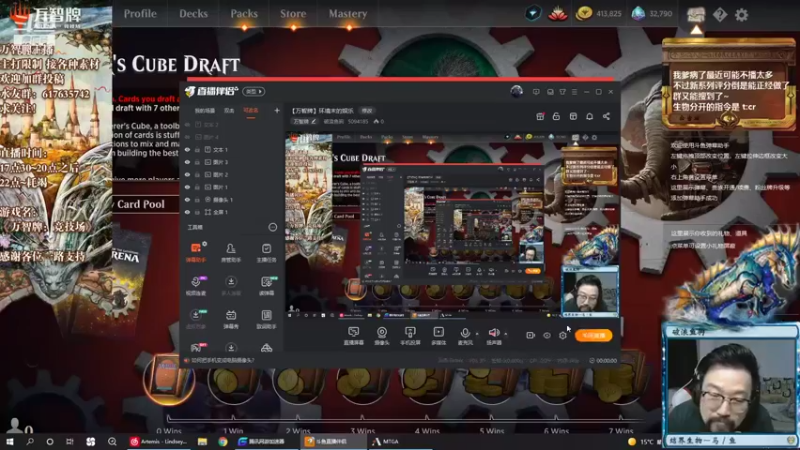Toggle preview eye icon in bottom toolbar
The height and width of the screenshot is (450, 800).
click(547, 335)
